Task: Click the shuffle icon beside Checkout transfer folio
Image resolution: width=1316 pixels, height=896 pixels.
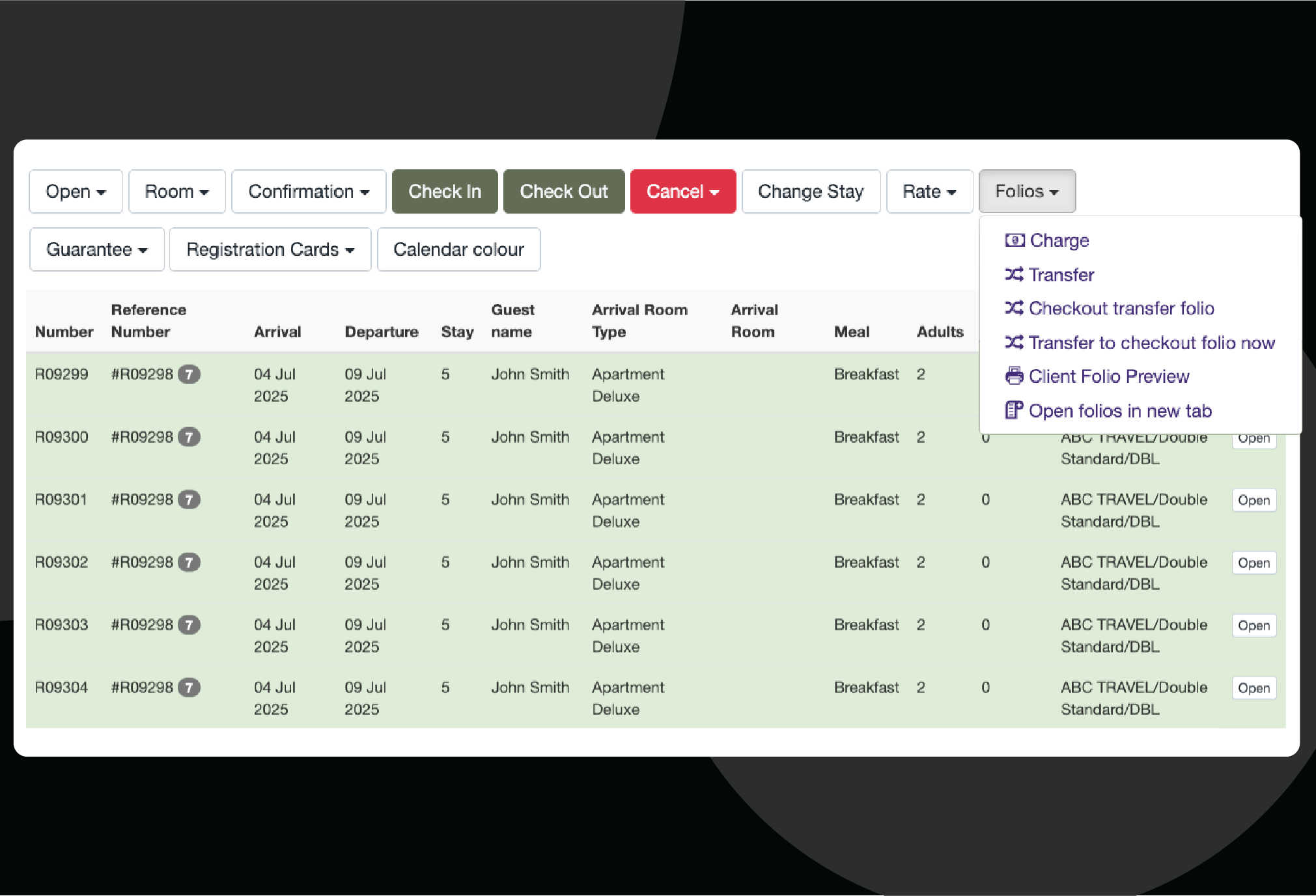Action: (1014, 308)
